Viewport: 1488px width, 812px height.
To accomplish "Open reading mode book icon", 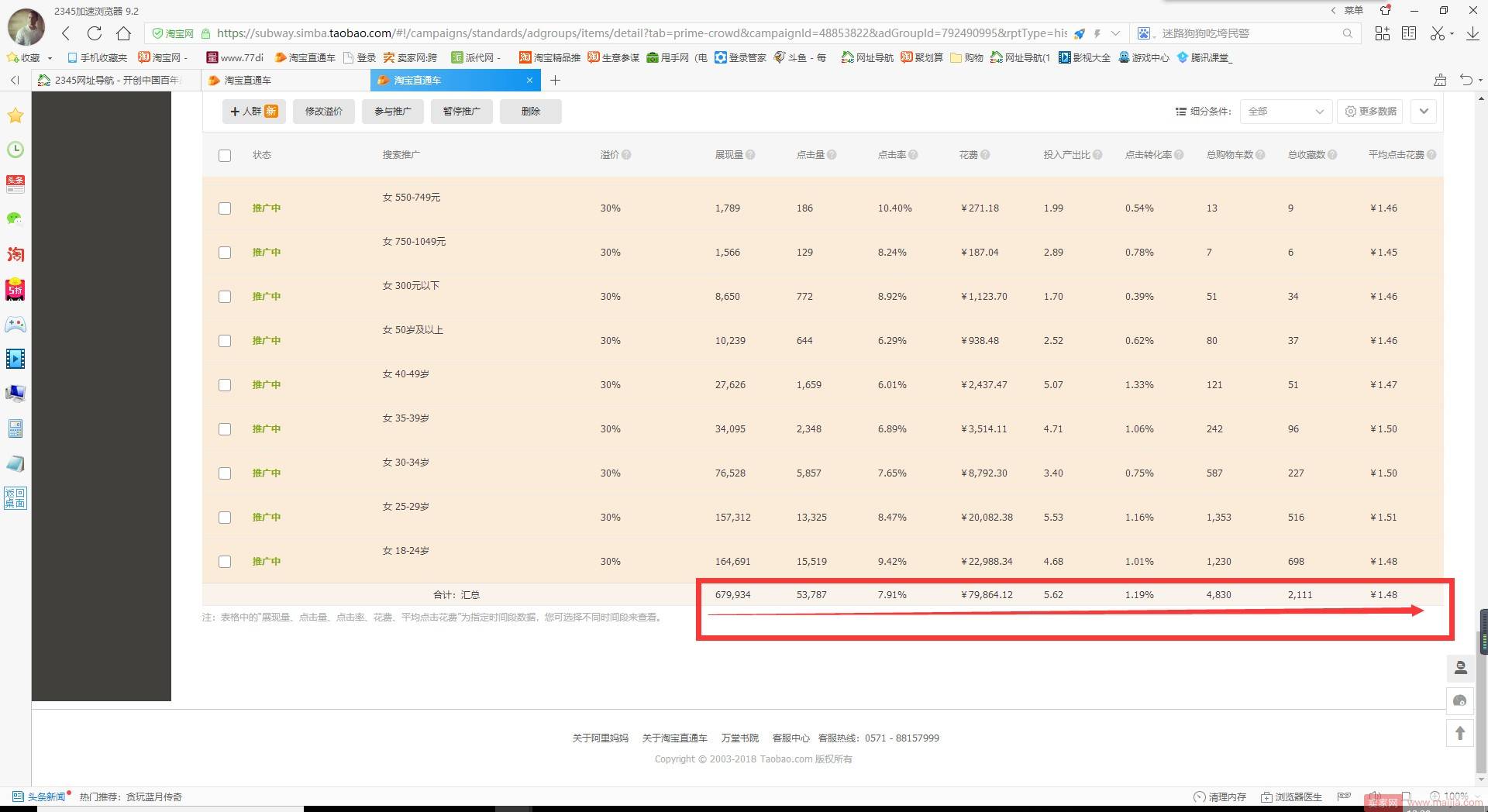I will pyautogui.click(x=1409, y=33).
